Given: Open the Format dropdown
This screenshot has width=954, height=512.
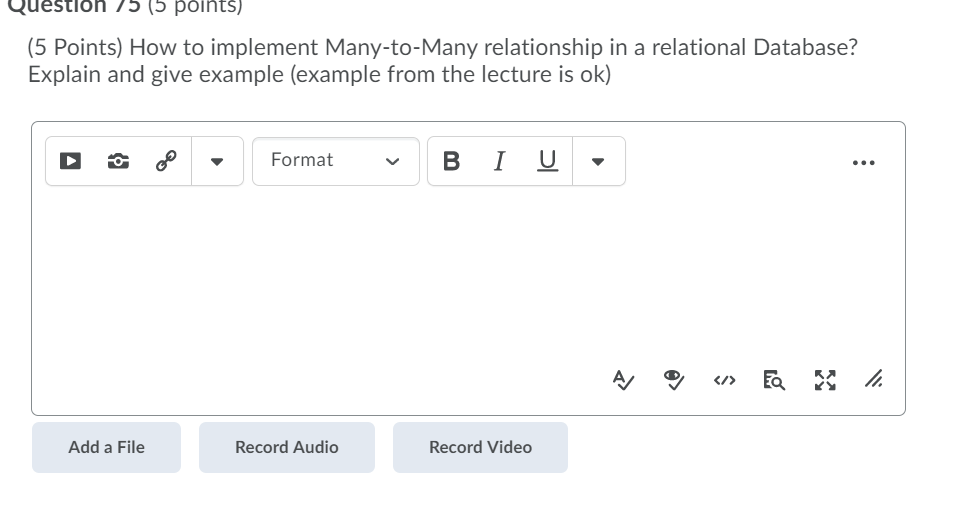Looking at the screenshot, I should coord(336,161).
